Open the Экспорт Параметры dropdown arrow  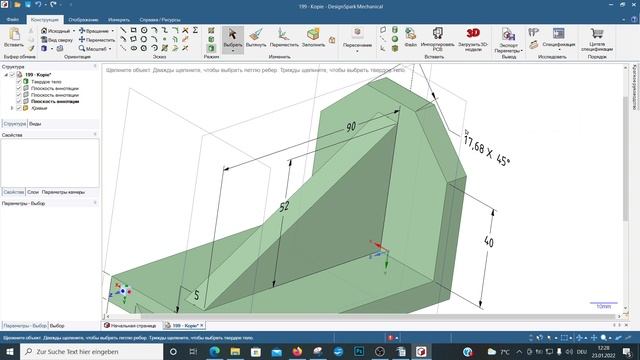[x=522, y=51]
